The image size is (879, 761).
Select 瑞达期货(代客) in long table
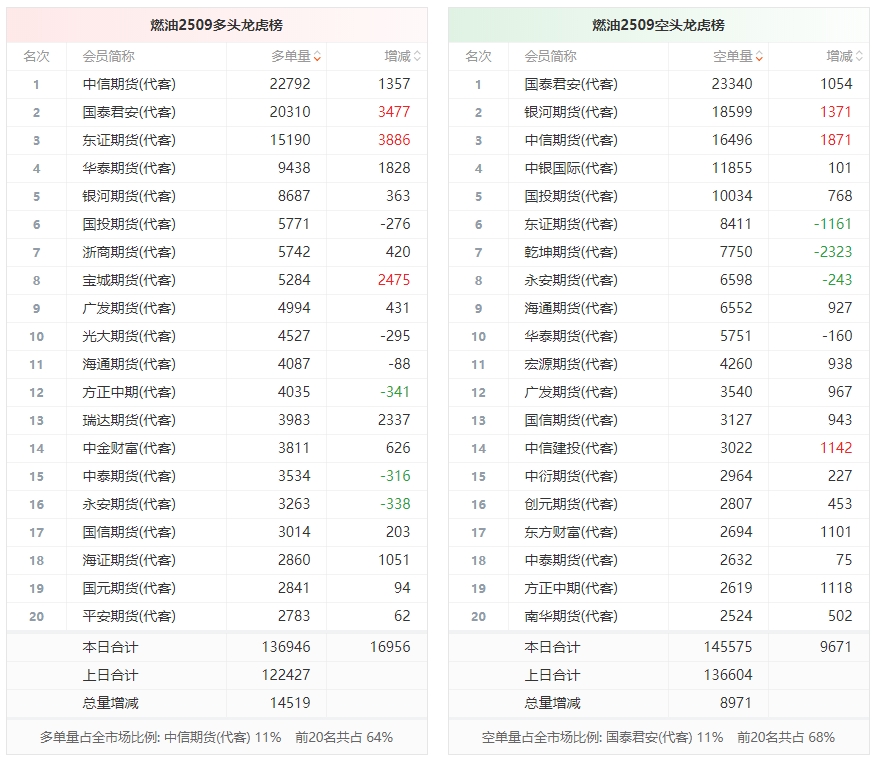pyautogui.click(x=129, y=420)
